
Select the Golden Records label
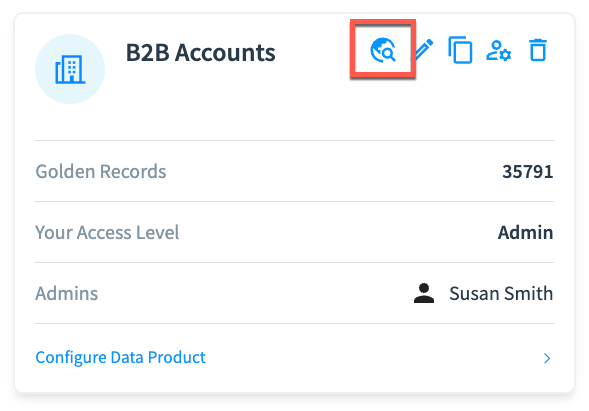coord(101,172)
